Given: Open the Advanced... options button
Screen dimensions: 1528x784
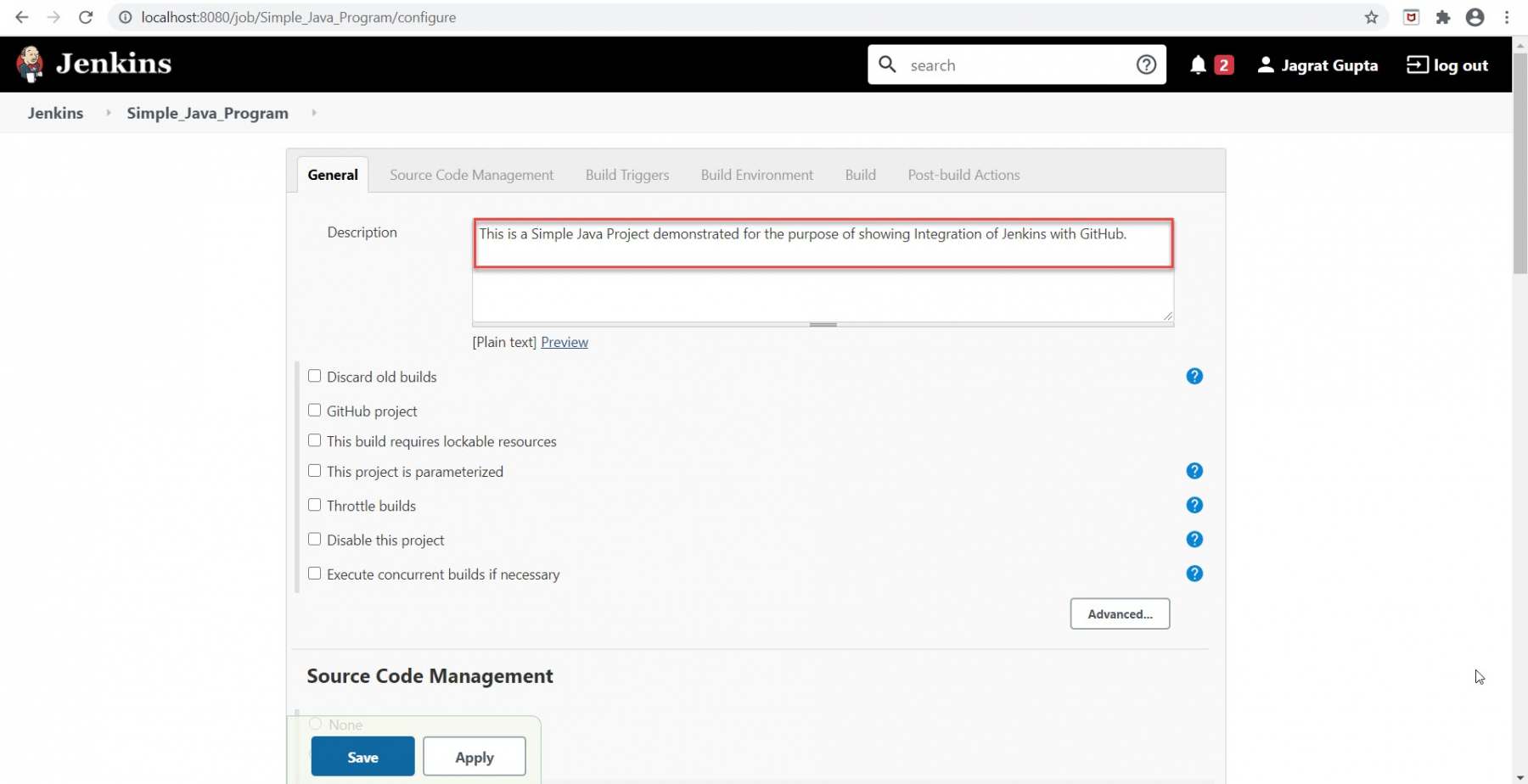Looking at the screenshot, I should click(x=1120, y=614).
